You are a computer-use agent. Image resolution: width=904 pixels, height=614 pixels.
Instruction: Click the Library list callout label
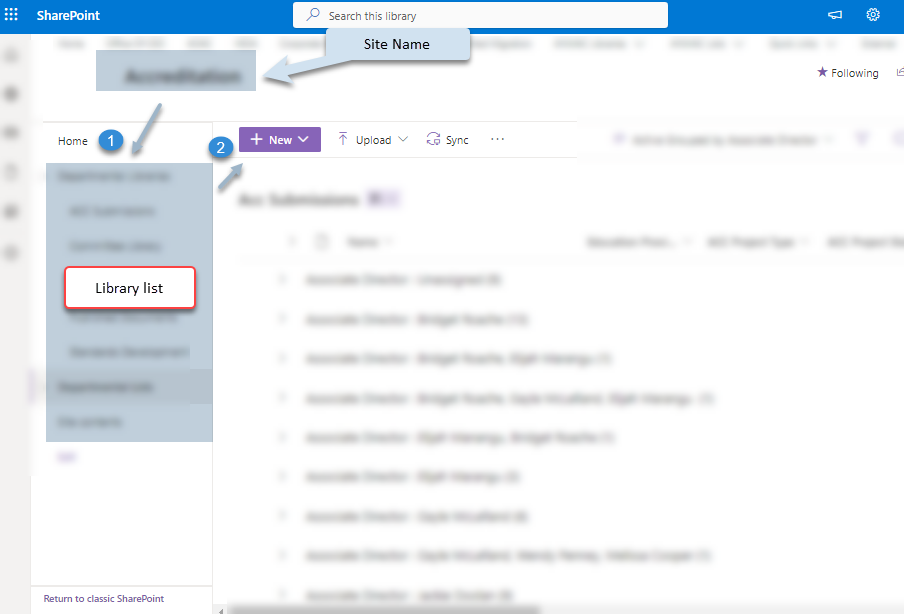point(129,288)
